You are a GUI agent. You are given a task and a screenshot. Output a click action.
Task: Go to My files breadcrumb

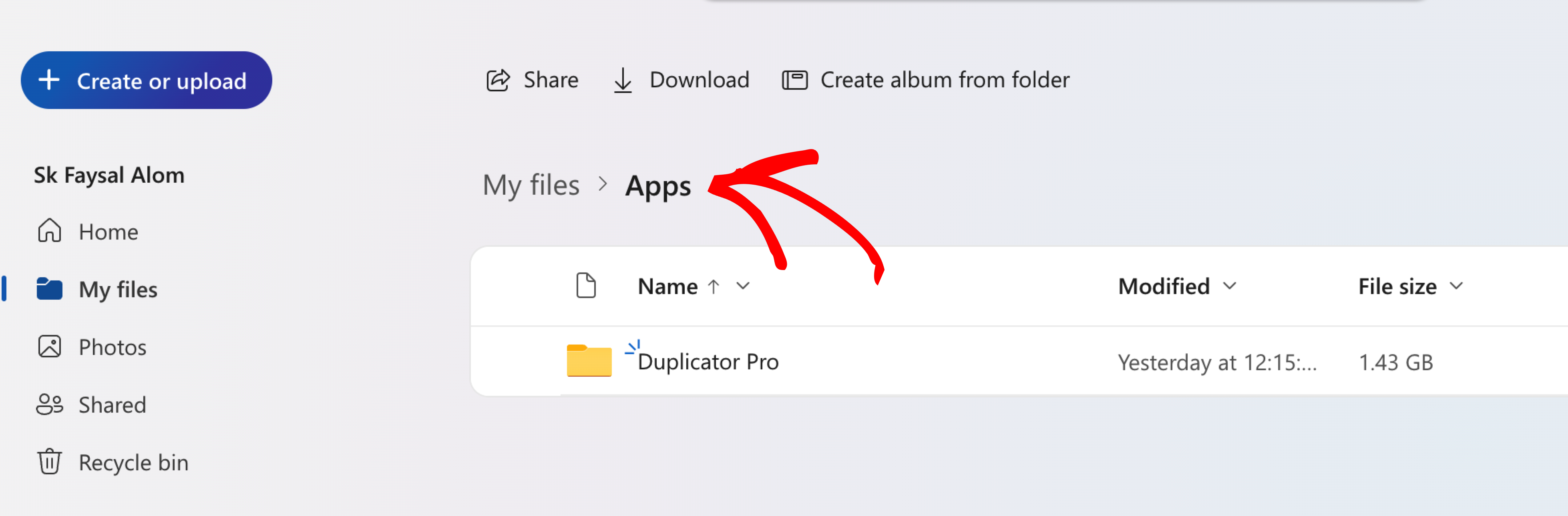point(531,185)
